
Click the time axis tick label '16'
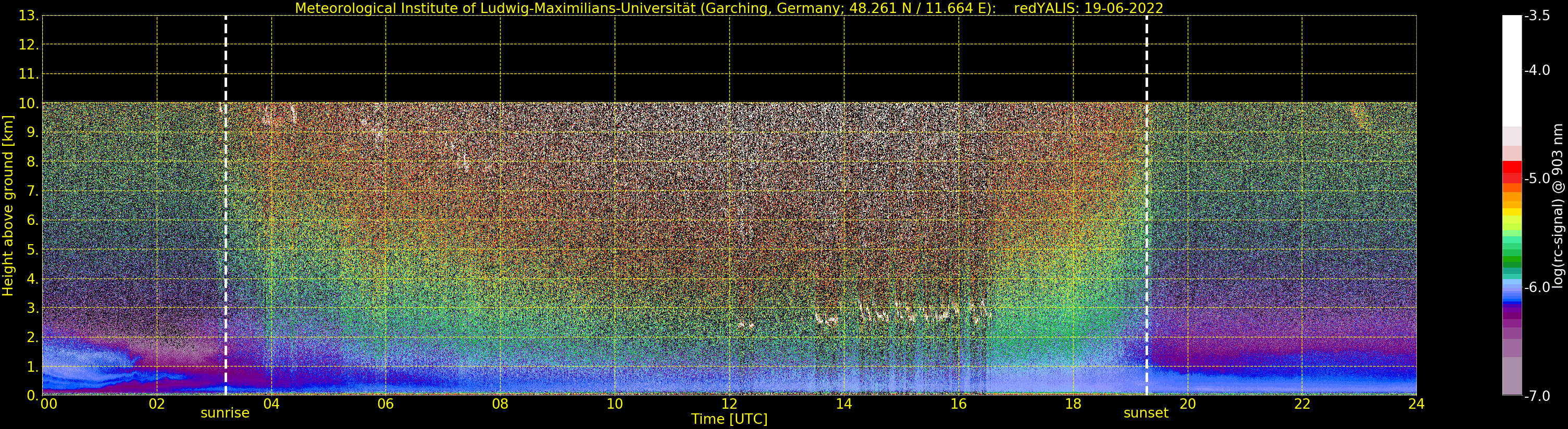pos(958,404)
